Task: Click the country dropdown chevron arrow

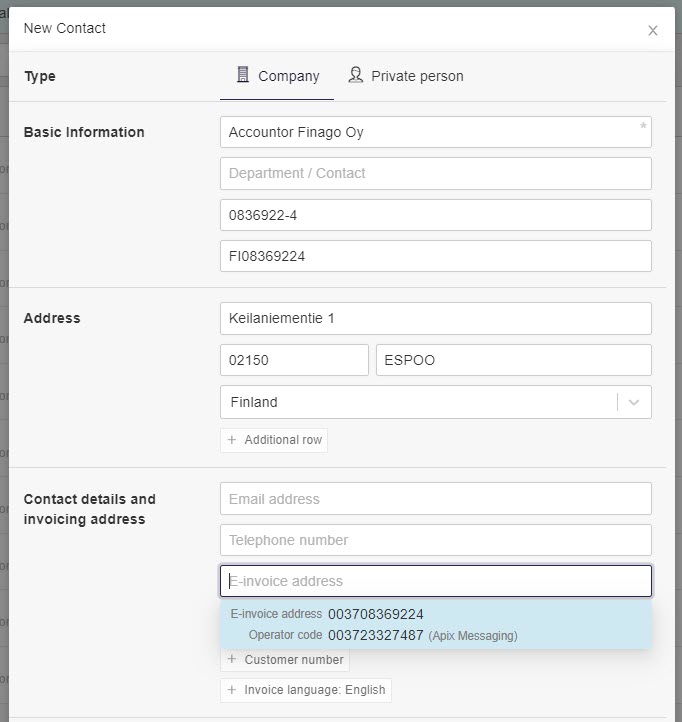Action: [x=634, y=402]
